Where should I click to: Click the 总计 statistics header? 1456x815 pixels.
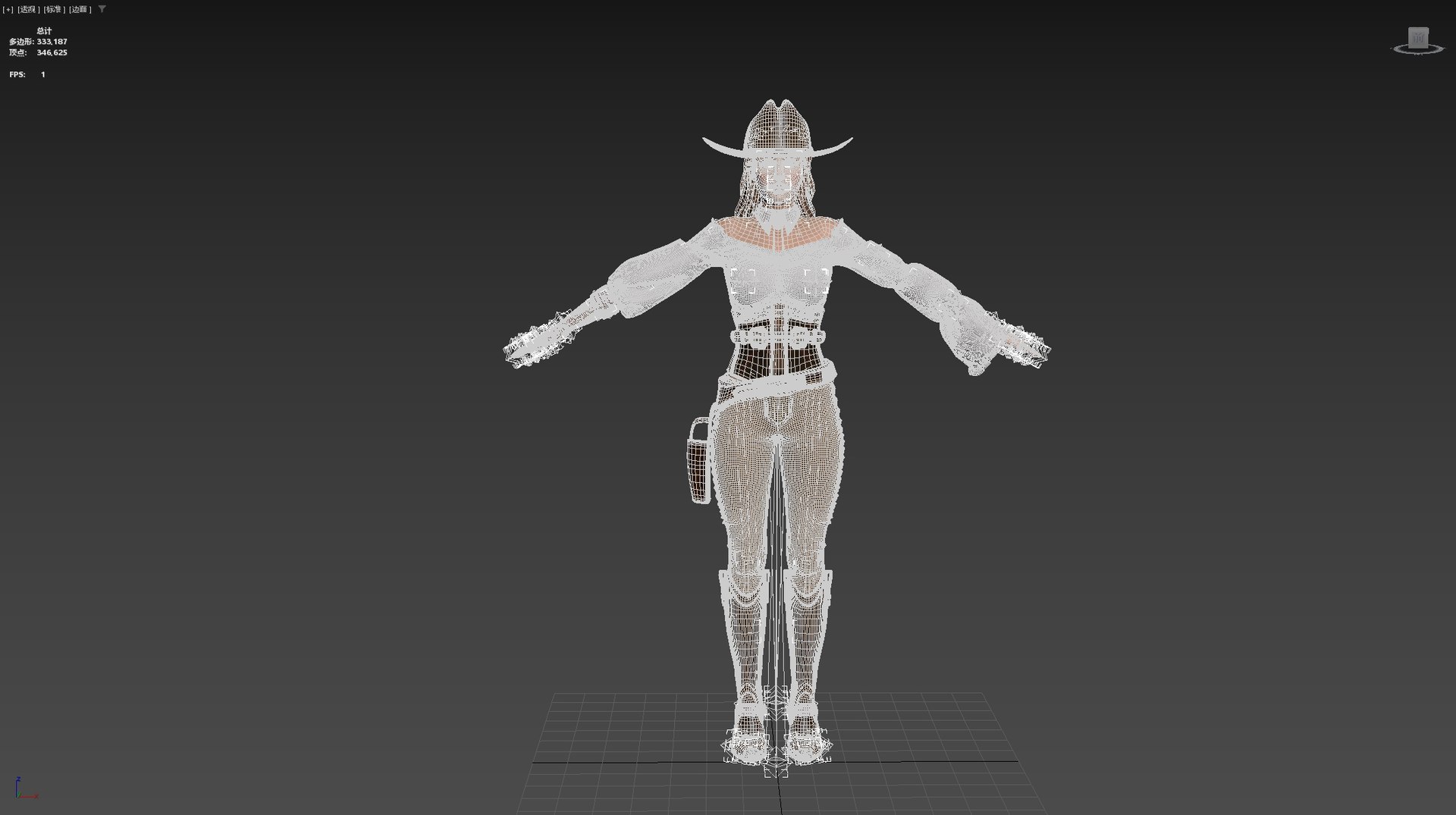pos(44,31)
